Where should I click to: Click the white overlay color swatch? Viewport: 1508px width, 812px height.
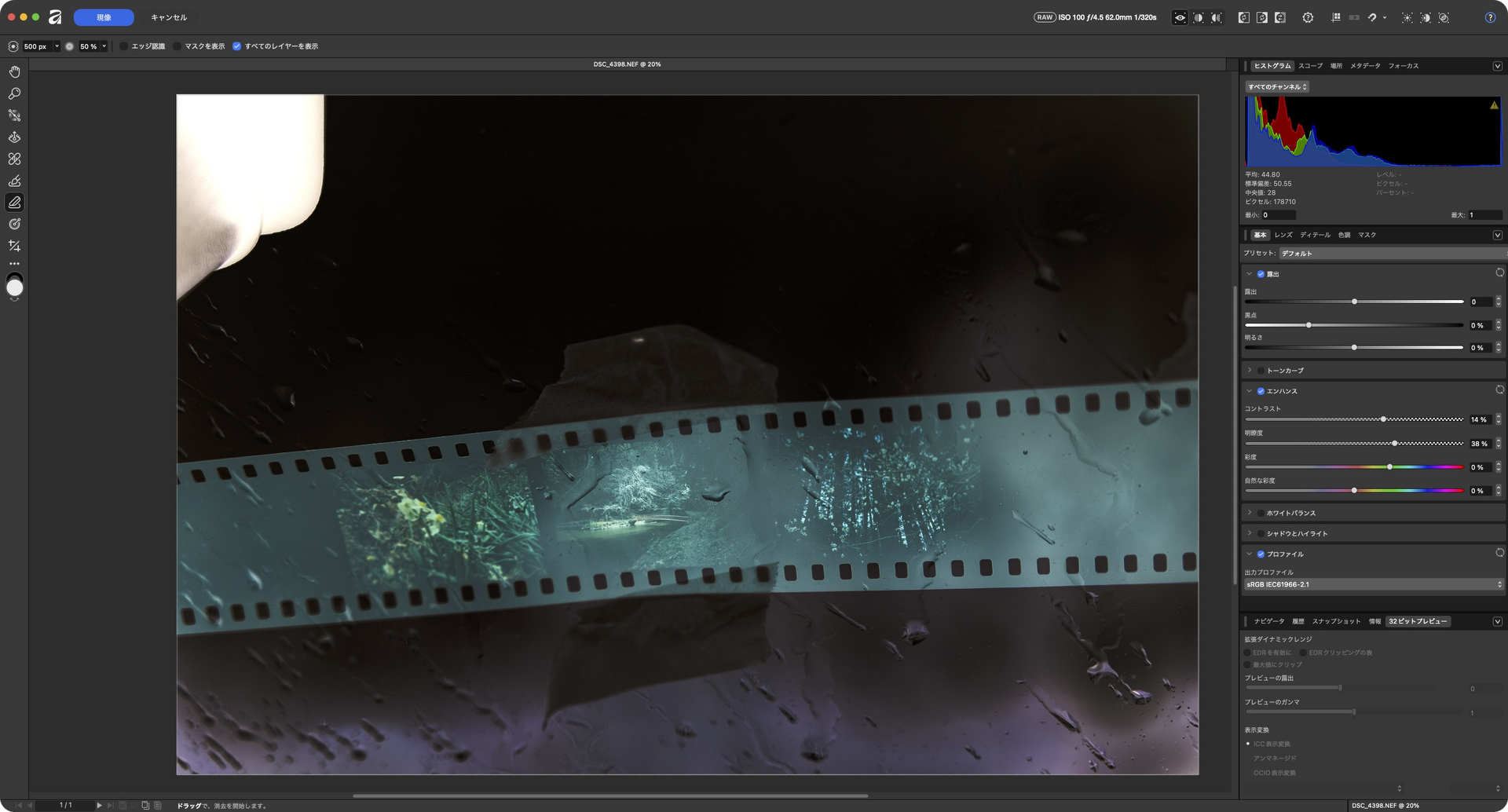[14, 288]
